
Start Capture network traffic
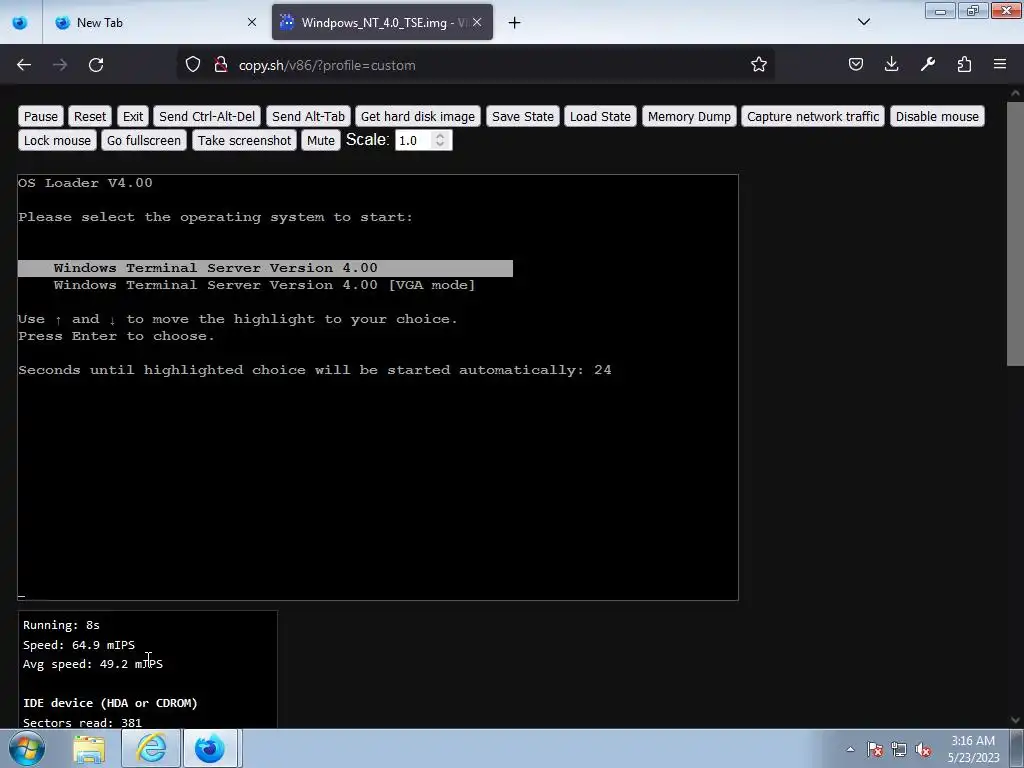pos(812,116)
